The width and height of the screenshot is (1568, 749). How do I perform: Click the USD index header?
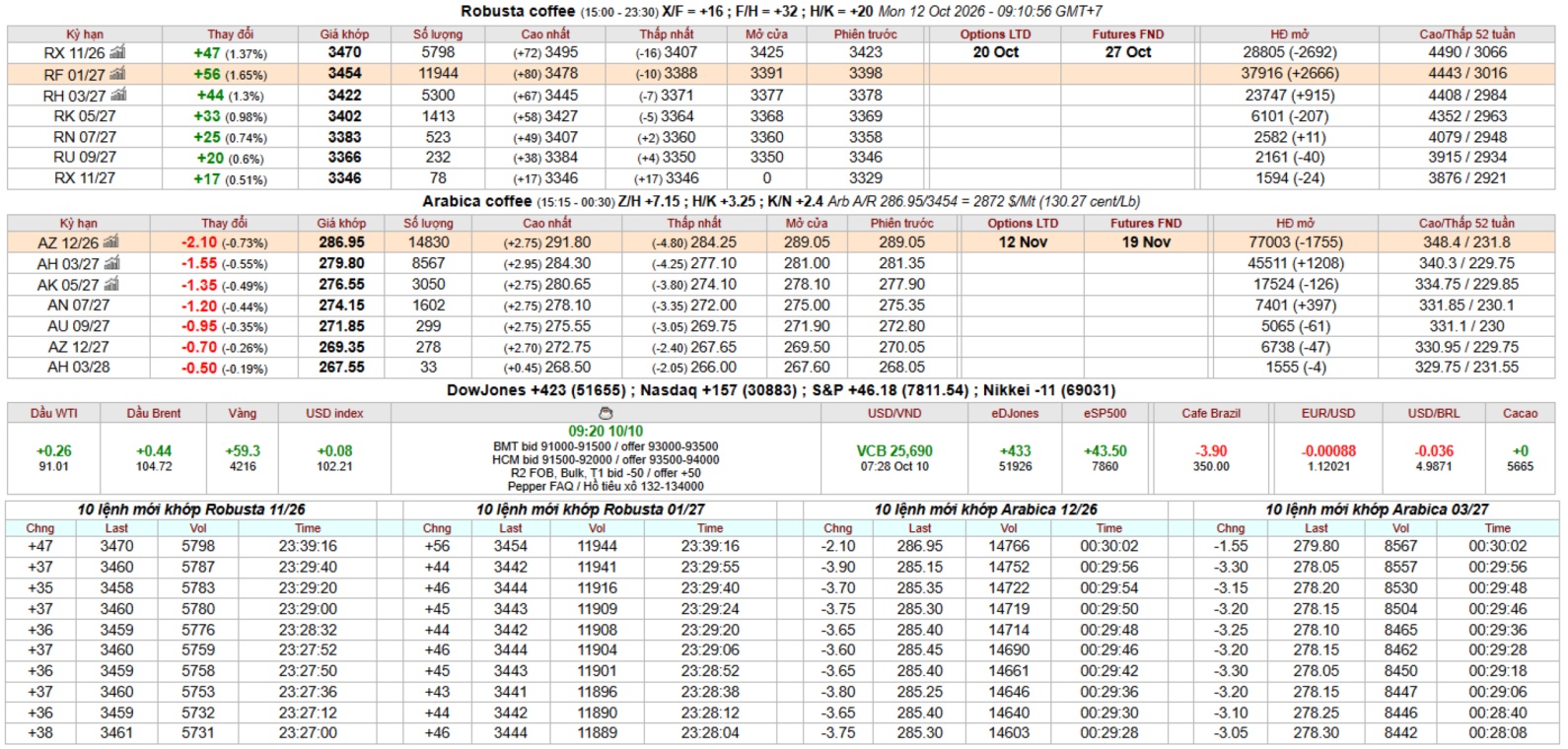point(334,413)
